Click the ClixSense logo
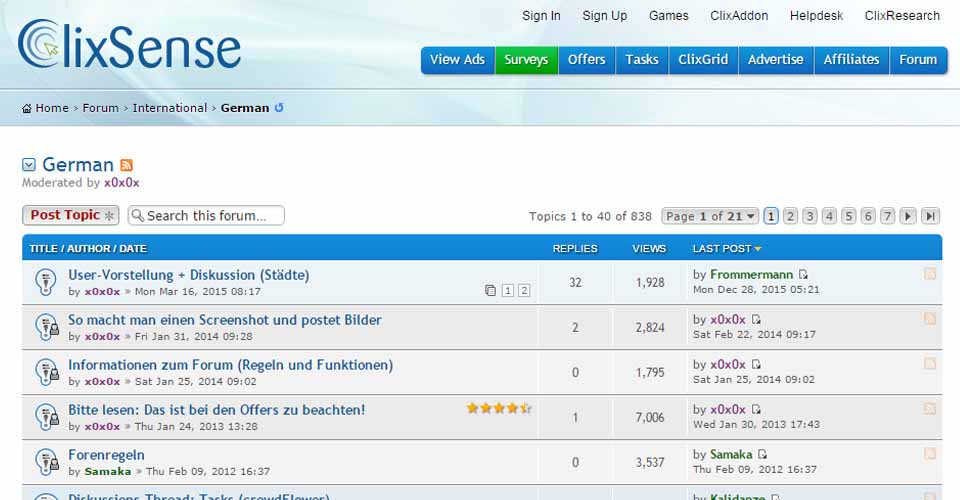This screenshot has width=960, height=500. click(129, 44)
